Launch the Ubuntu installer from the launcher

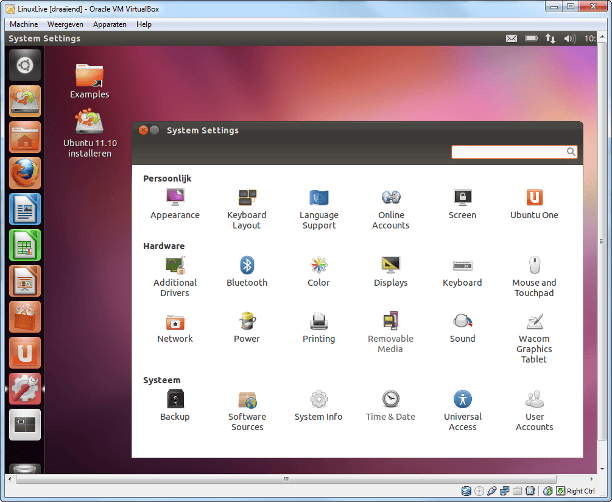(25, 101)
